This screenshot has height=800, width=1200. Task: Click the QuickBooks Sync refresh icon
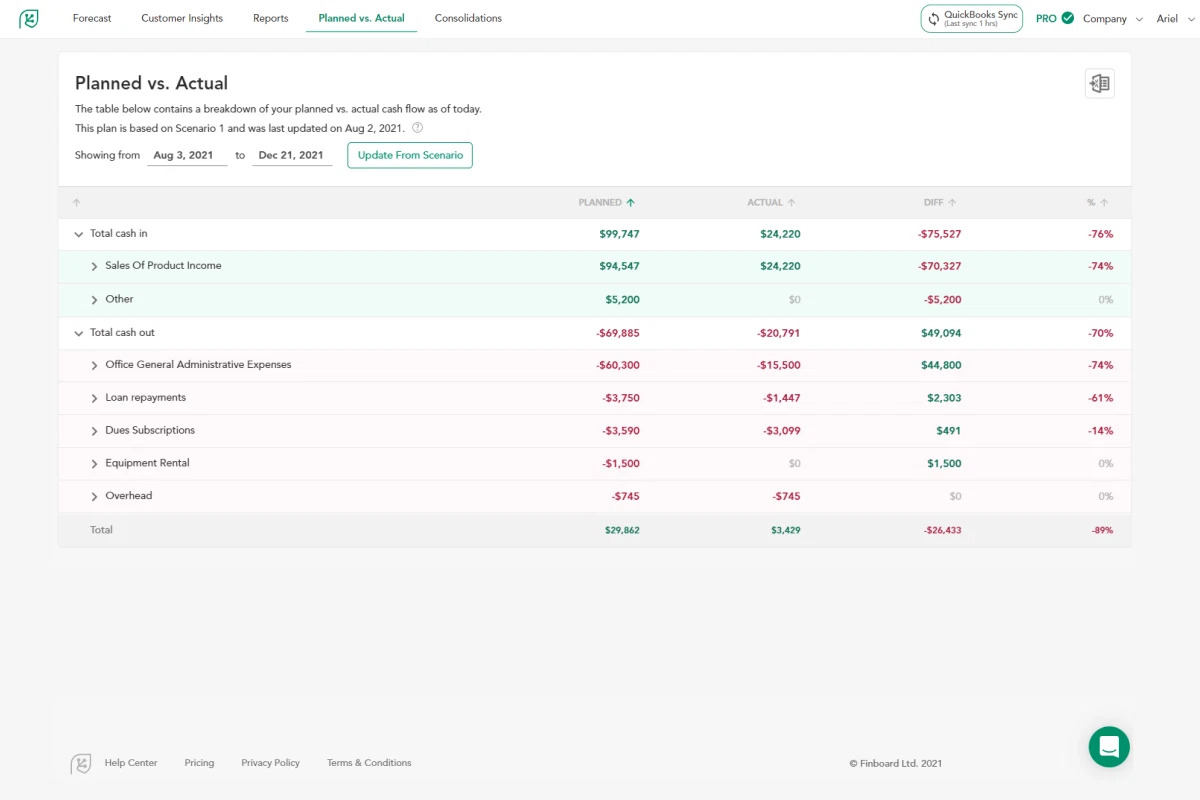934,18
